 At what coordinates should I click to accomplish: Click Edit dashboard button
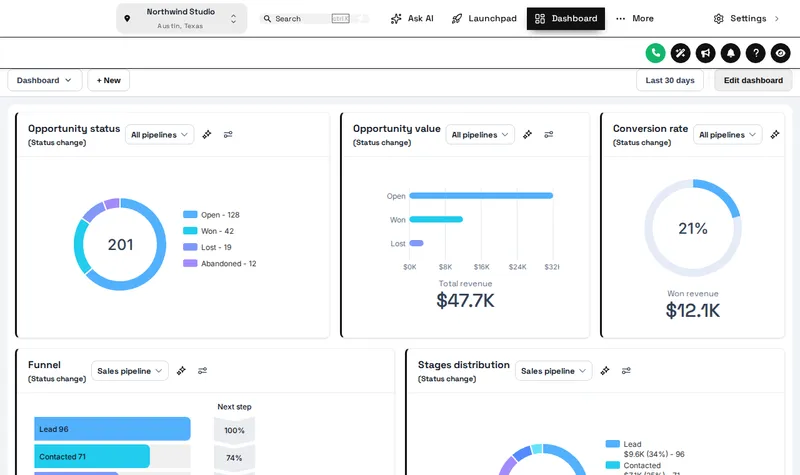coord(753,81)
